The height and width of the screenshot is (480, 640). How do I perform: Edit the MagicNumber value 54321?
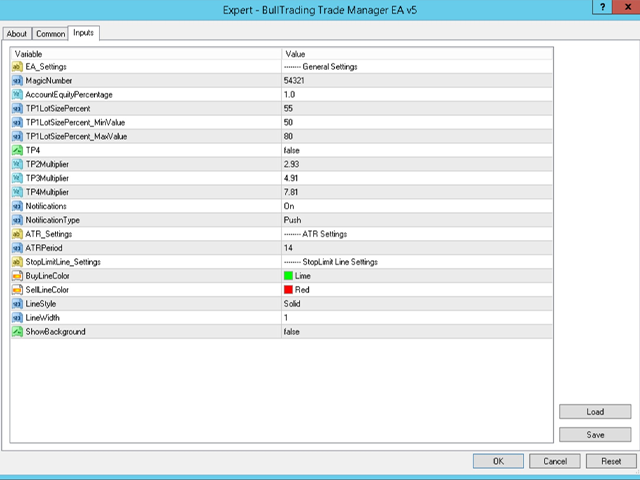pyautogui.click(x=417, y=80)
